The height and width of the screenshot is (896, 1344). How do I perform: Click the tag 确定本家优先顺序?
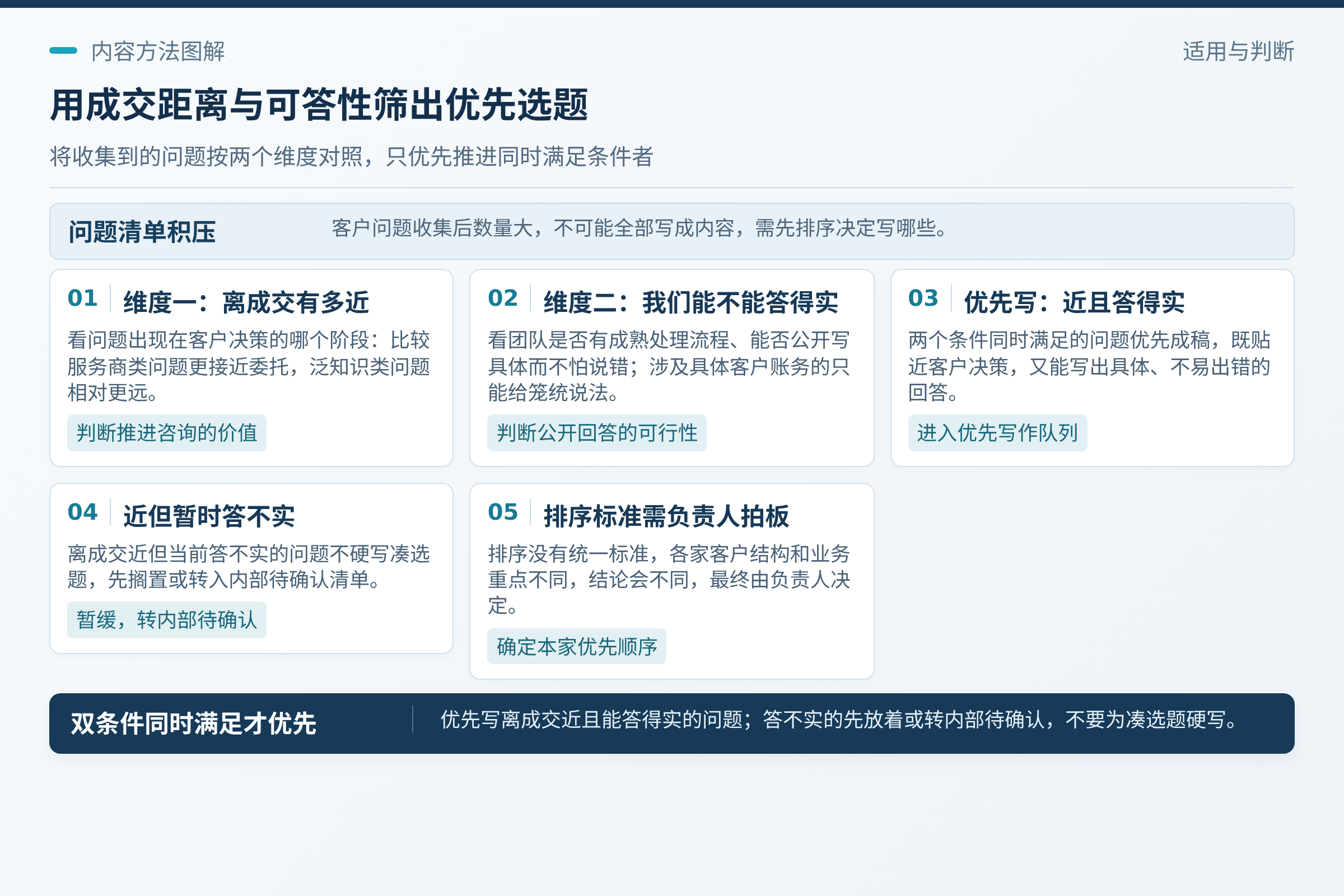pos(577,646)
